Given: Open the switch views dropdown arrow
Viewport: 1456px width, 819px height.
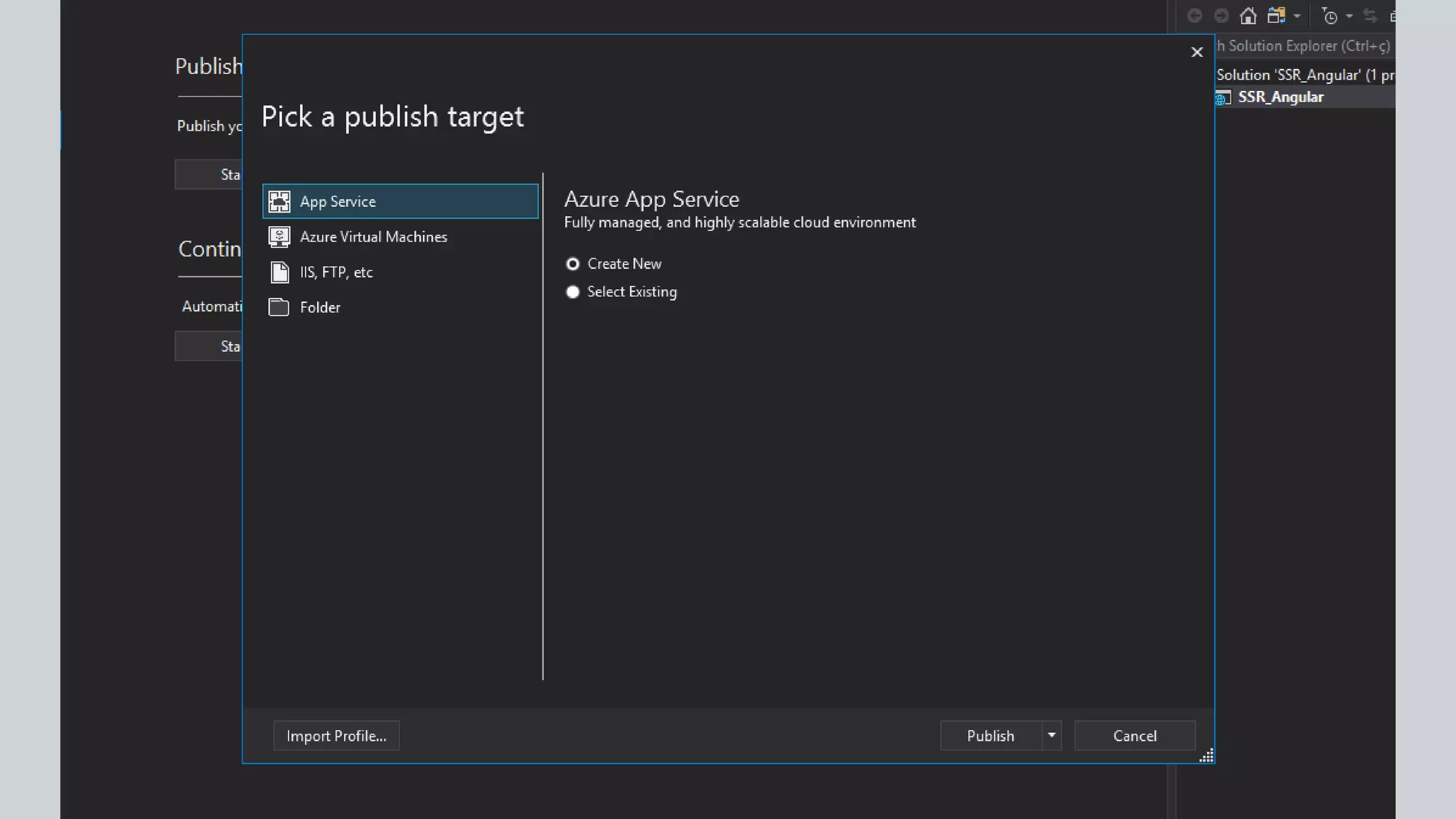Looking at the screenshot, I should (x=1297, y=16).
